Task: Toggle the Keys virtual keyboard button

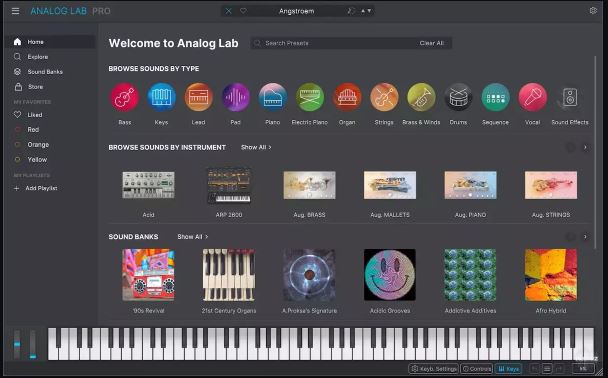Action: click(508, 369)
